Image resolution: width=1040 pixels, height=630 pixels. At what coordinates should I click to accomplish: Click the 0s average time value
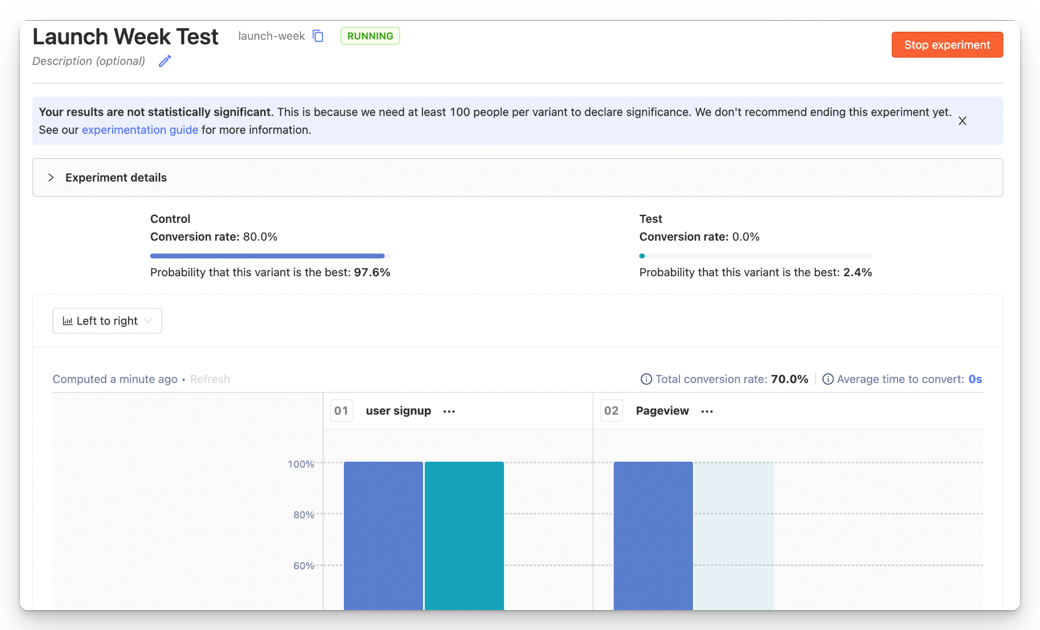click(975, 380)
